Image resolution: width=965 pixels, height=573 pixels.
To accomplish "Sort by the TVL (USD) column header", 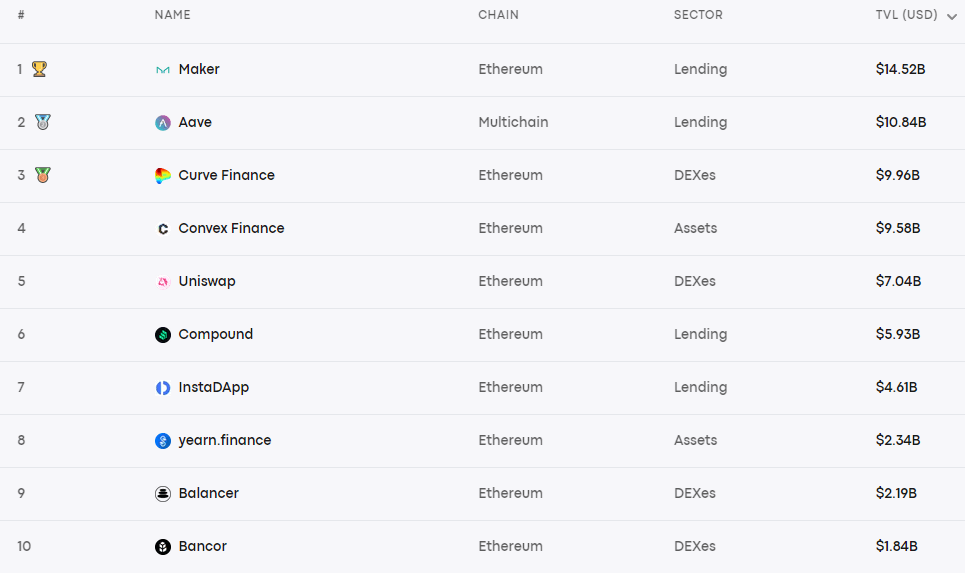I will (x=907, y=15).
